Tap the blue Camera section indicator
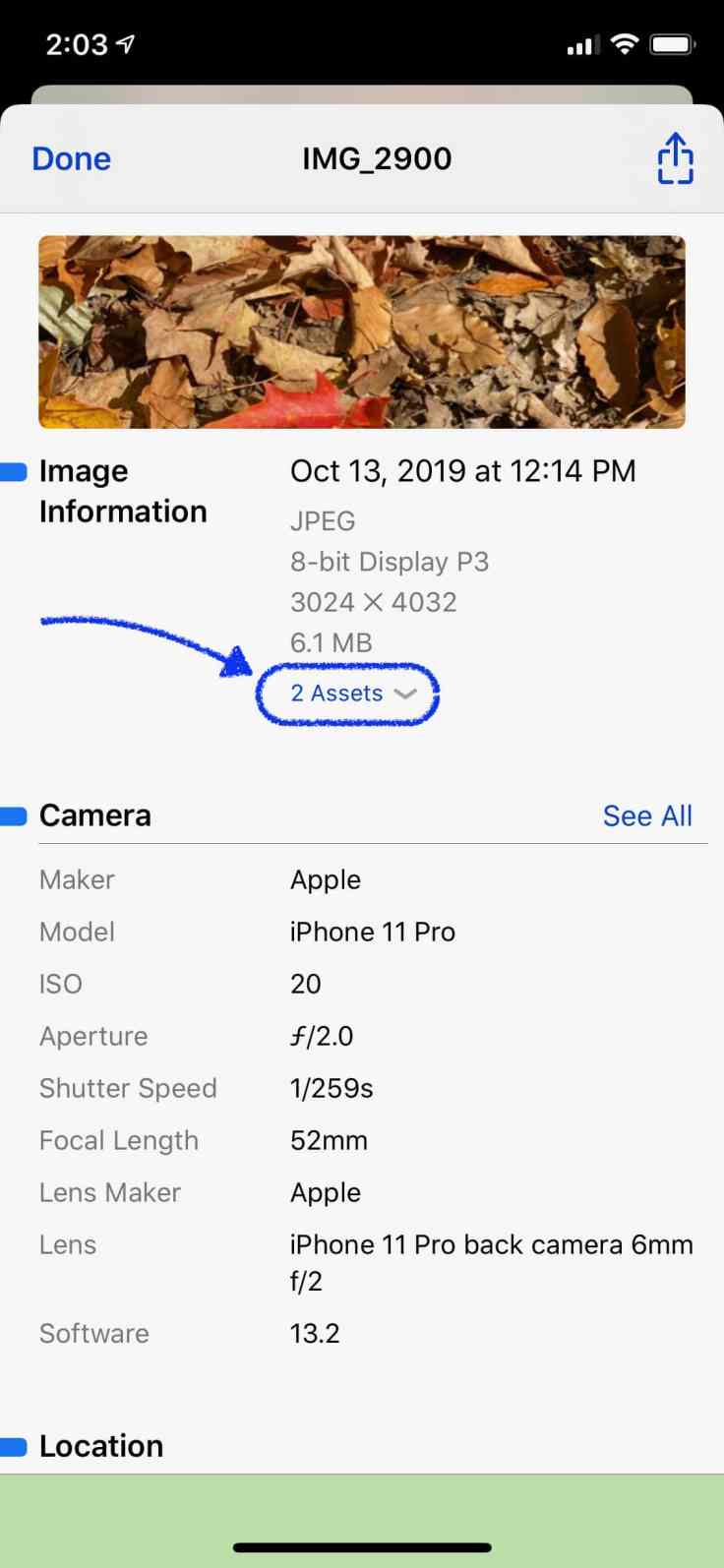Image resolution: width=724 pixels, height=1568 pixels. pyautogui.click(x=15, y=814)
